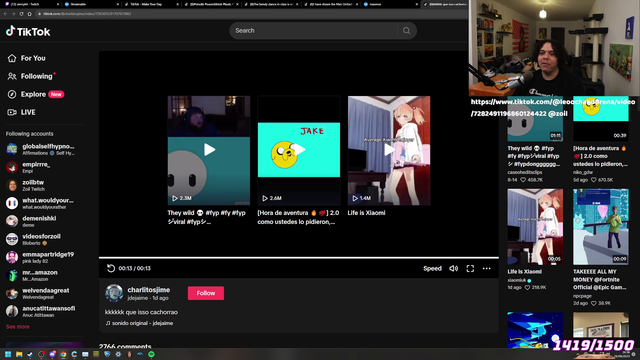Open the Explore page

tap(36, 94)
